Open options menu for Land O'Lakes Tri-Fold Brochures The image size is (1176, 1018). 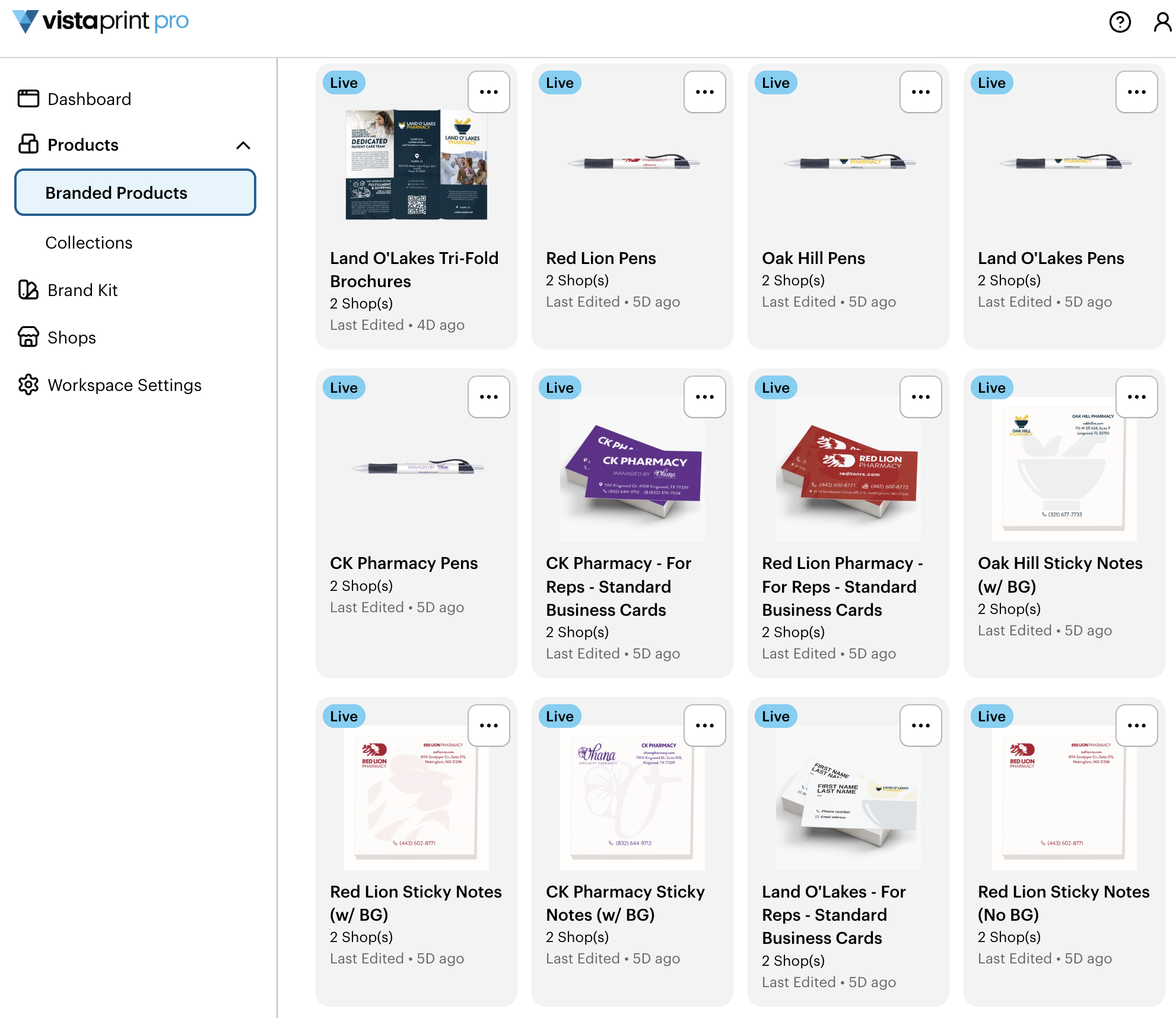click(489, 92)
